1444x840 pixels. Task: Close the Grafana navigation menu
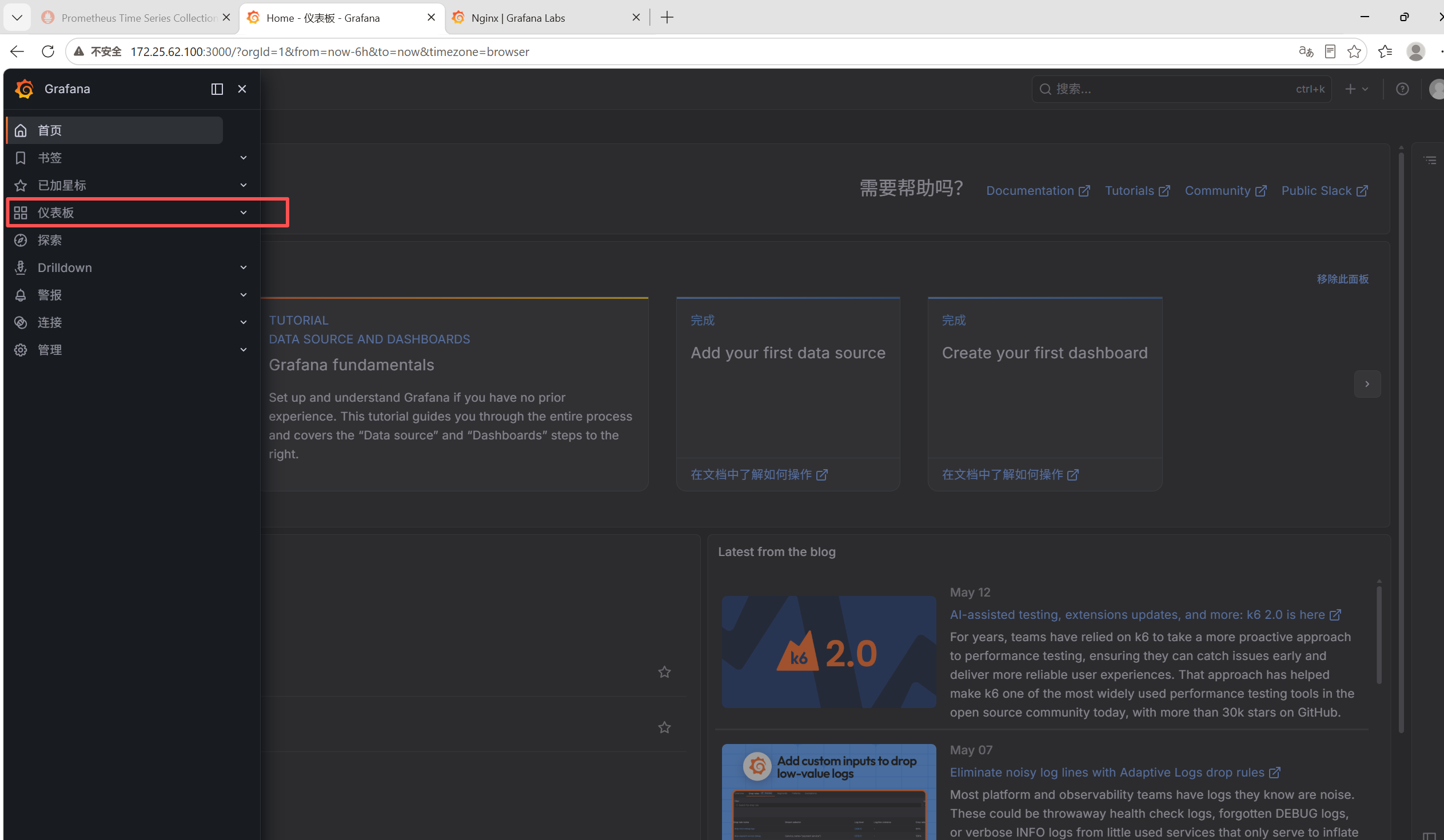(x=242, y=89)
